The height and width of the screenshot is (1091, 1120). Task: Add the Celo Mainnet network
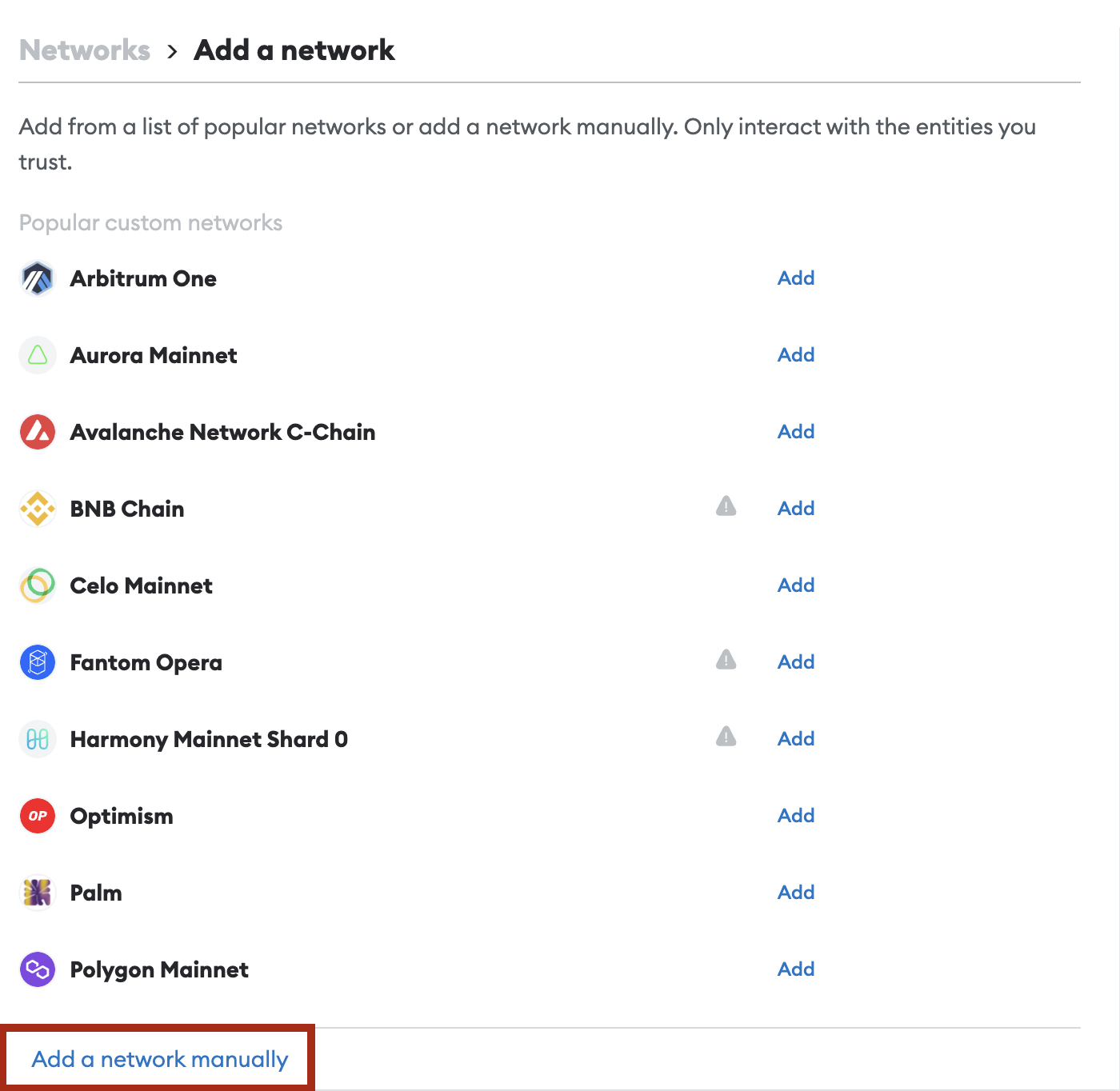pyautogui.click(x=796, y=585)
